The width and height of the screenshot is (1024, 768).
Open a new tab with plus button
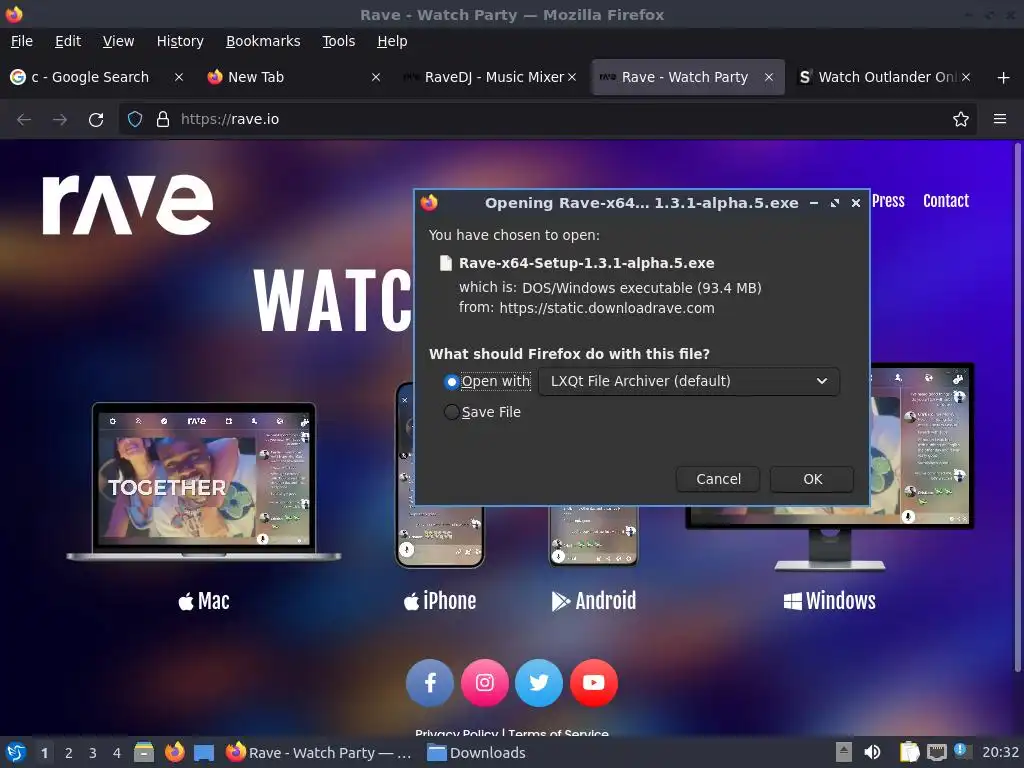click(1004, 78)
